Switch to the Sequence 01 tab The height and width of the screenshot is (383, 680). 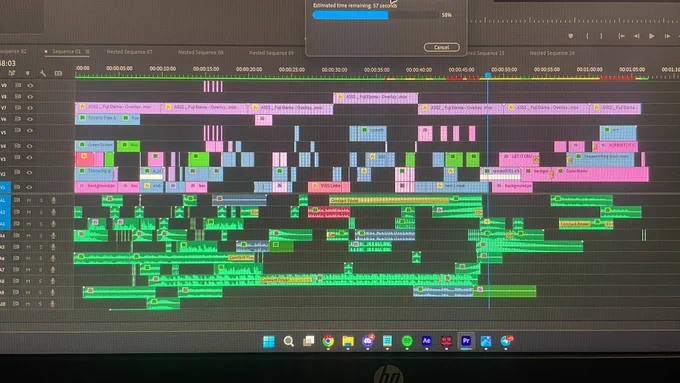tap(66, 51)
